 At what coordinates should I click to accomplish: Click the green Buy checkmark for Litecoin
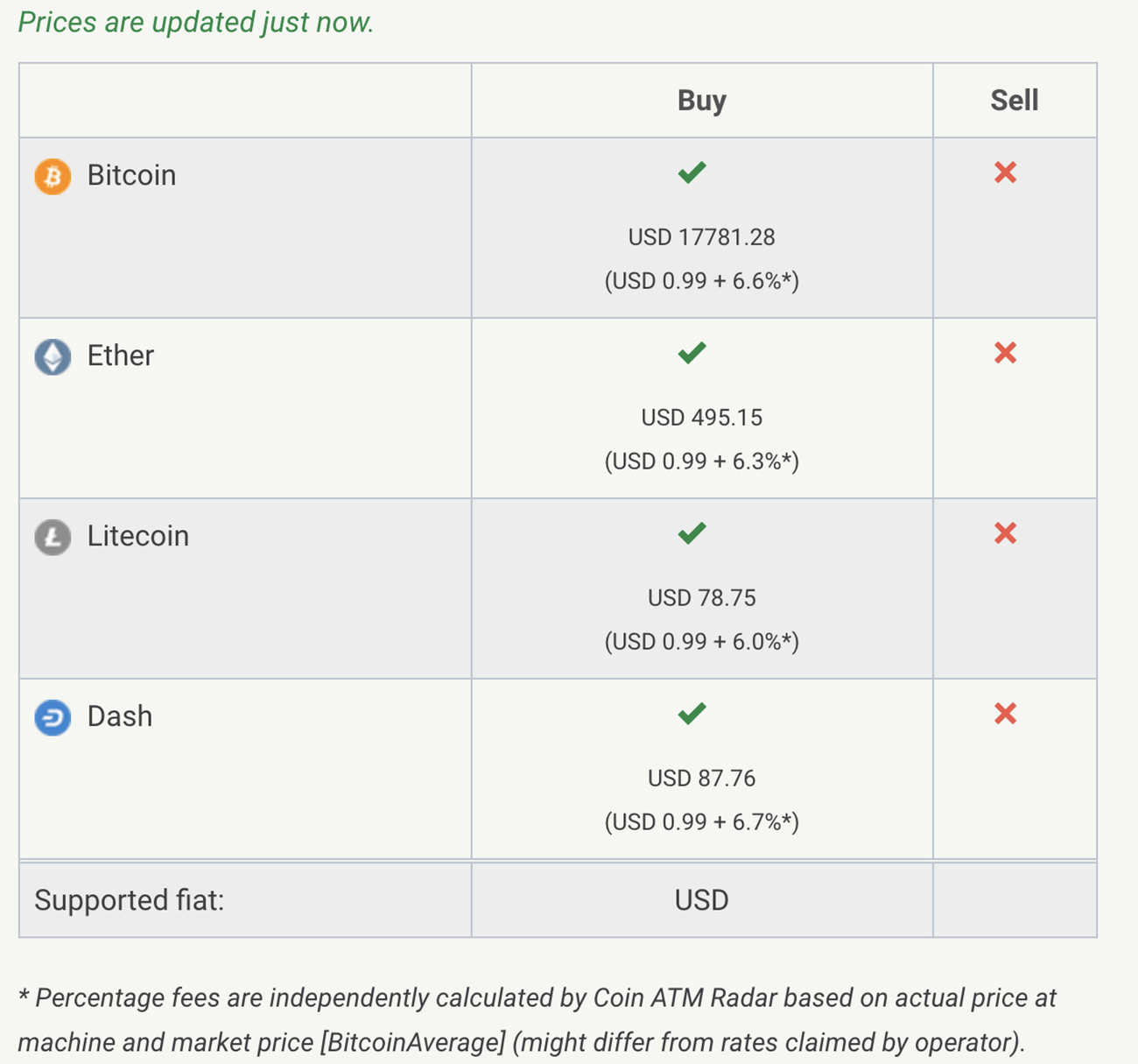tap(692, 533)
